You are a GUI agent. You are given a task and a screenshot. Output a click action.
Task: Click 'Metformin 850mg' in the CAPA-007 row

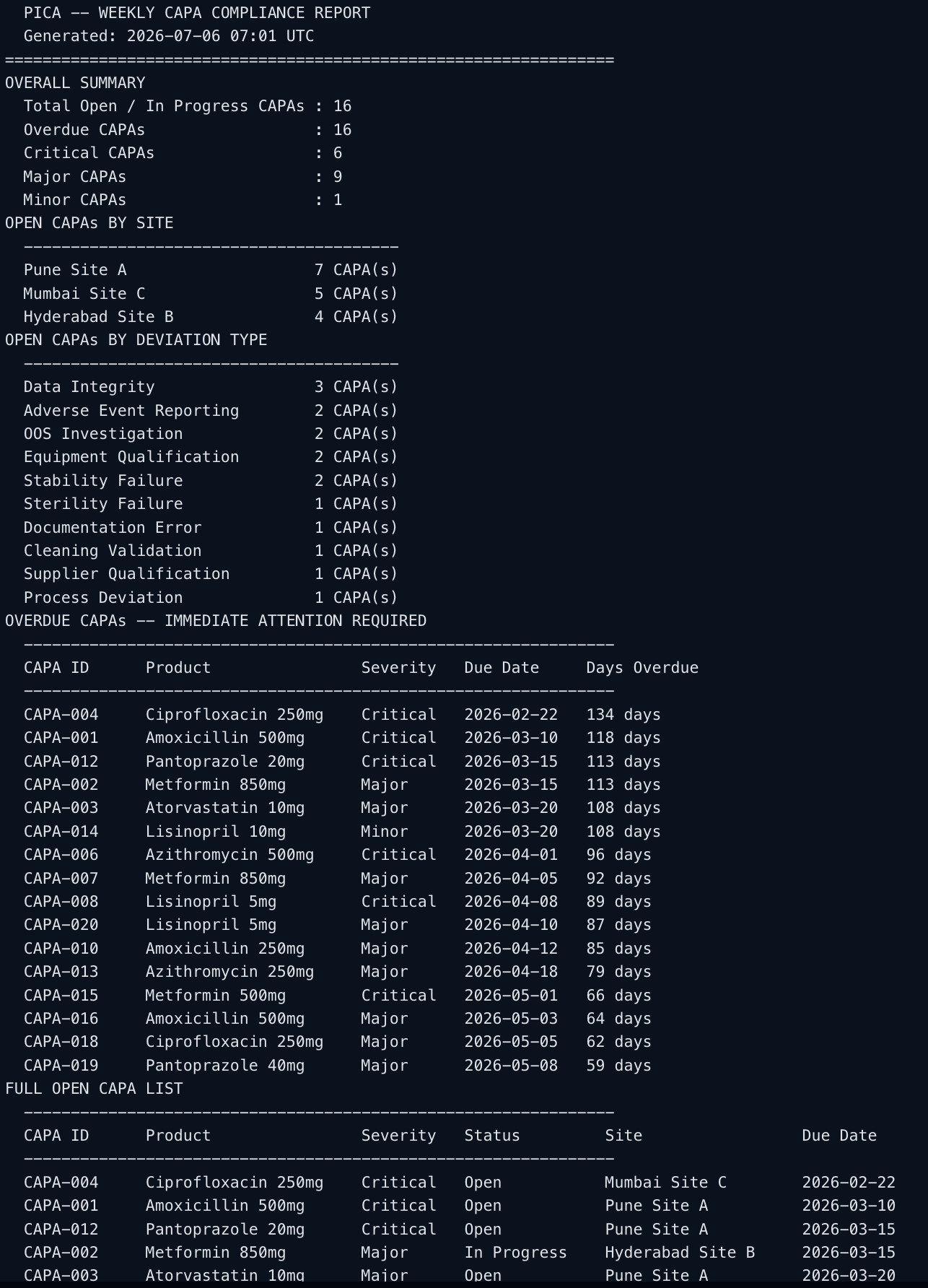point(216,879)
